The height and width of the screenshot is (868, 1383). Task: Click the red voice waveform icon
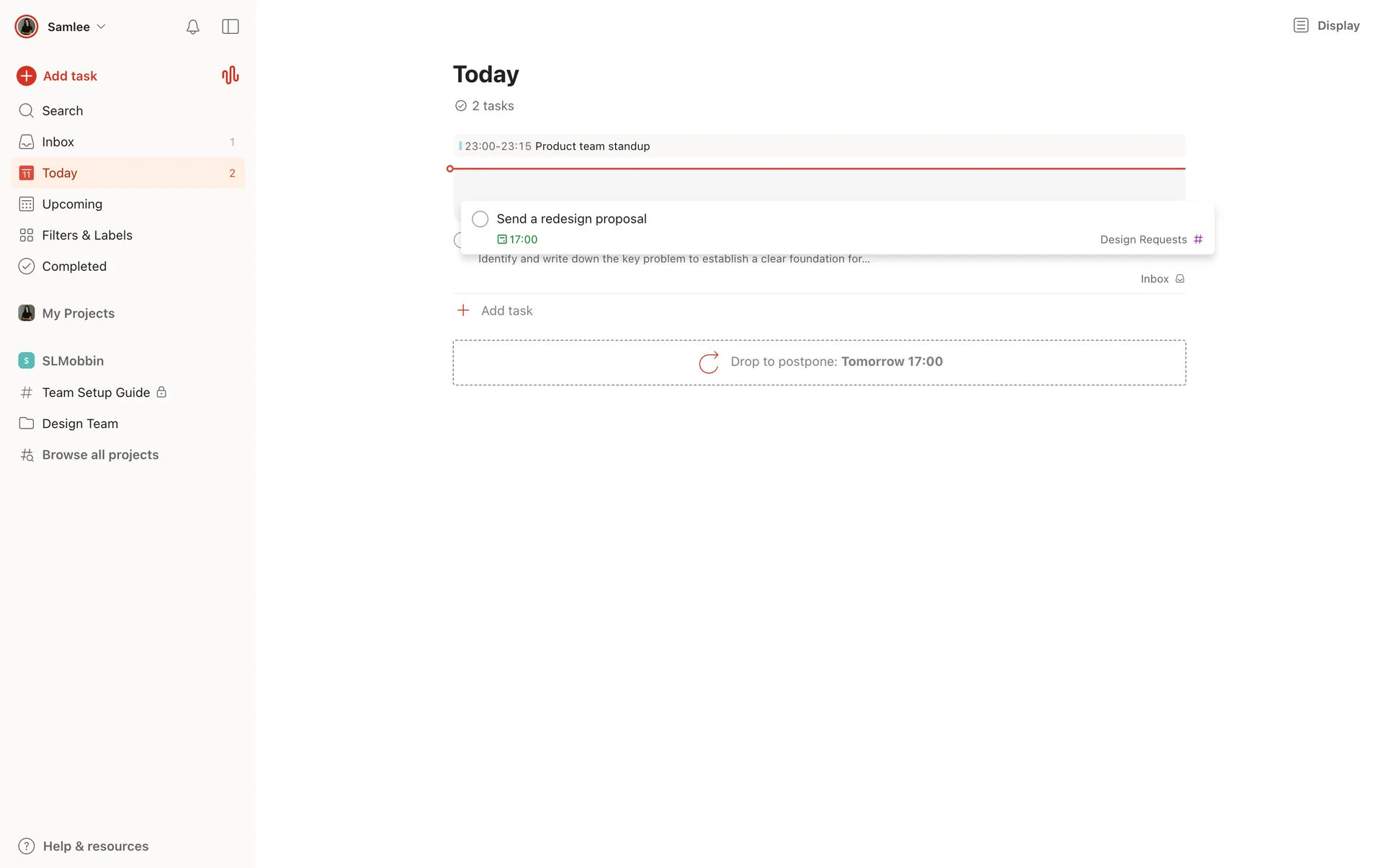[x=230, y=76]
